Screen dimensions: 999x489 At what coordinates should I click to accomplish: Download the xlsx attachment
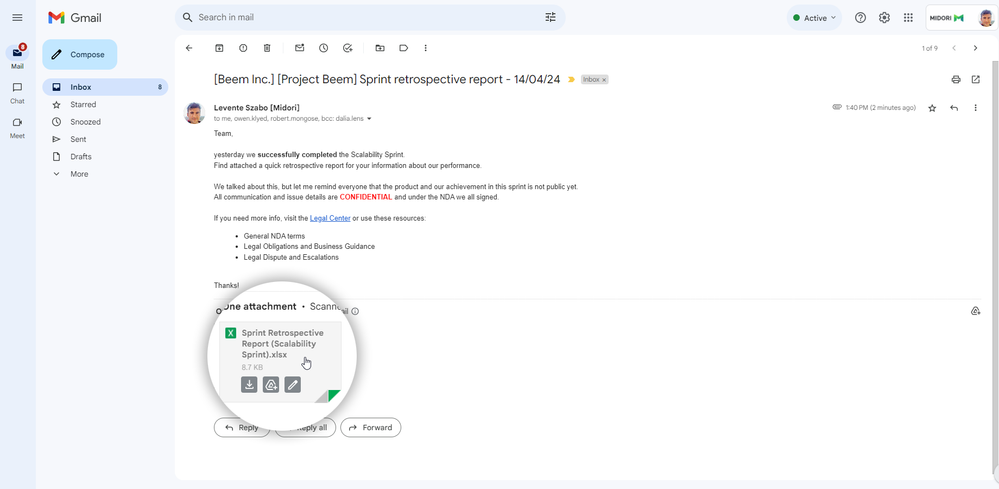click(250, 385)
